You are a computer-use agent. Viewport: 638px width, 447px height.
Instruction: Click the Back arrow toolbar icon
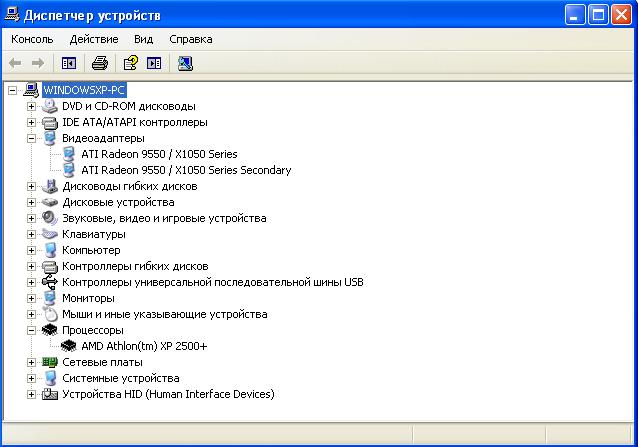click(15, 63)
